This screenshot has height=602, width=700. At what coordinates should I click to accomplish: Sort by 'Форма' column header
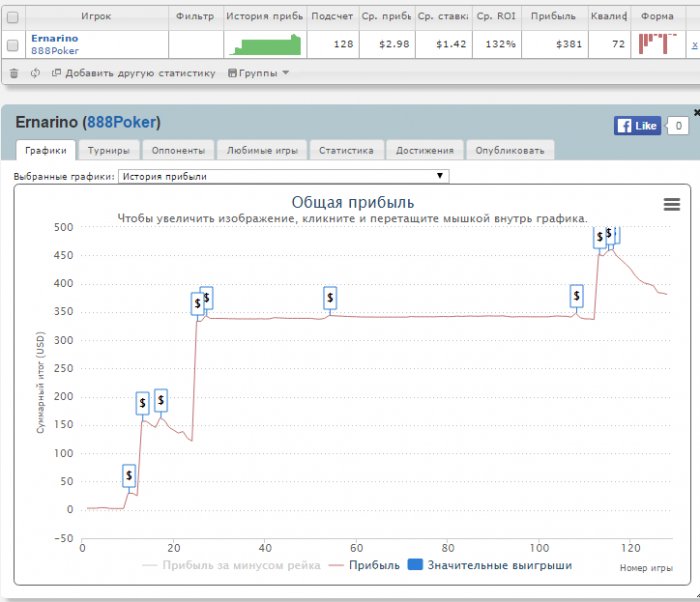pos(657,17)
